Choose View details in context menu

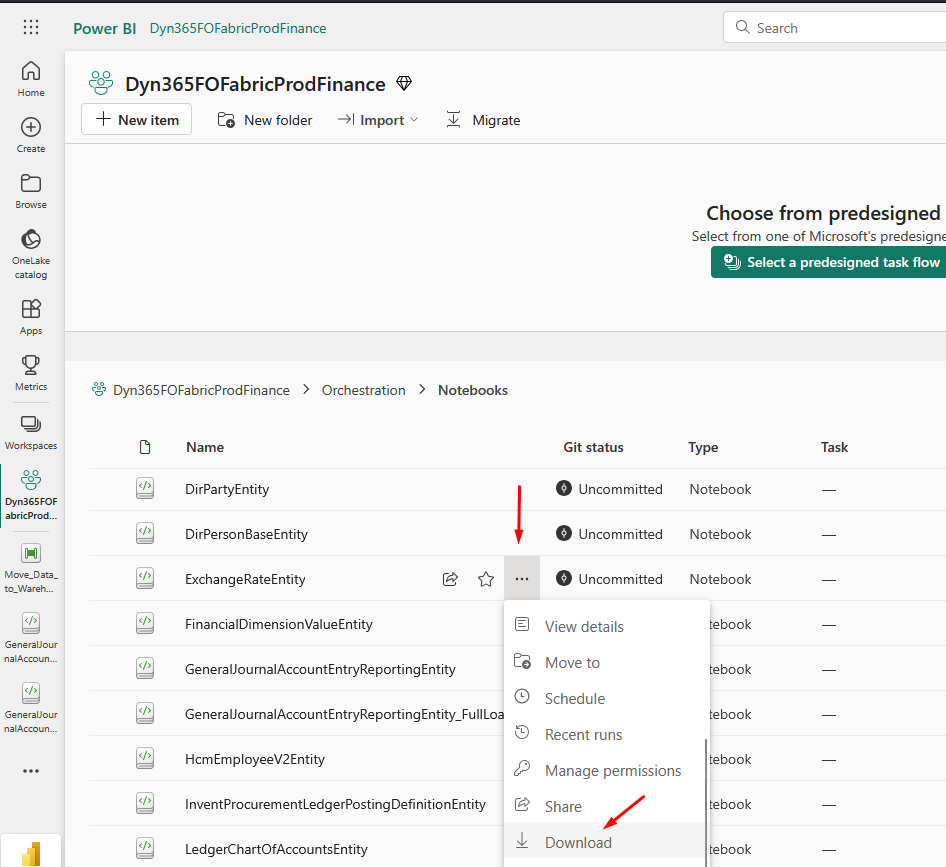(605, 626)
